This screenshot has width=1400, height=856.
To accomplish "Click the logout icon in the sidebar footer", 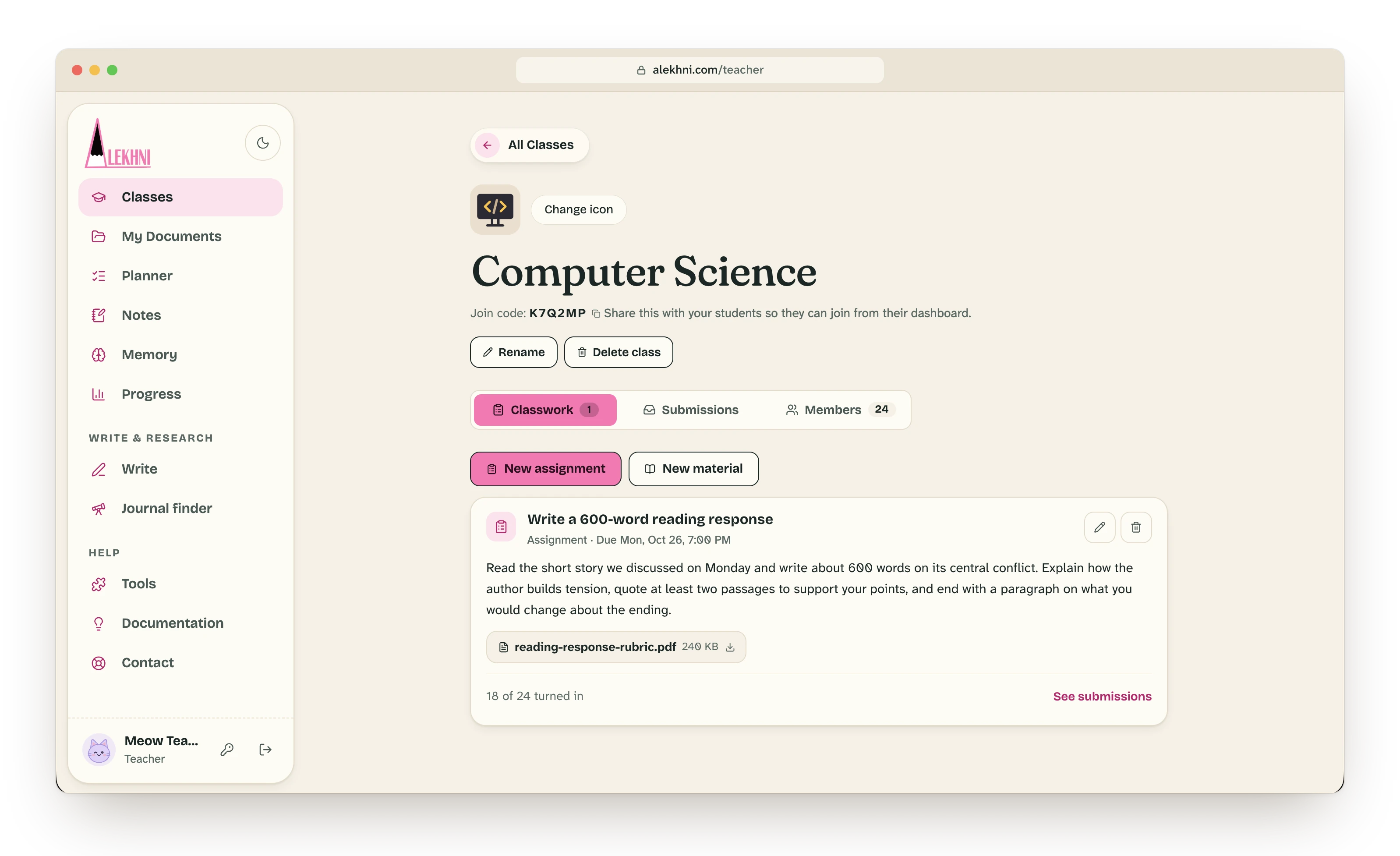I will tap(265, 750).
